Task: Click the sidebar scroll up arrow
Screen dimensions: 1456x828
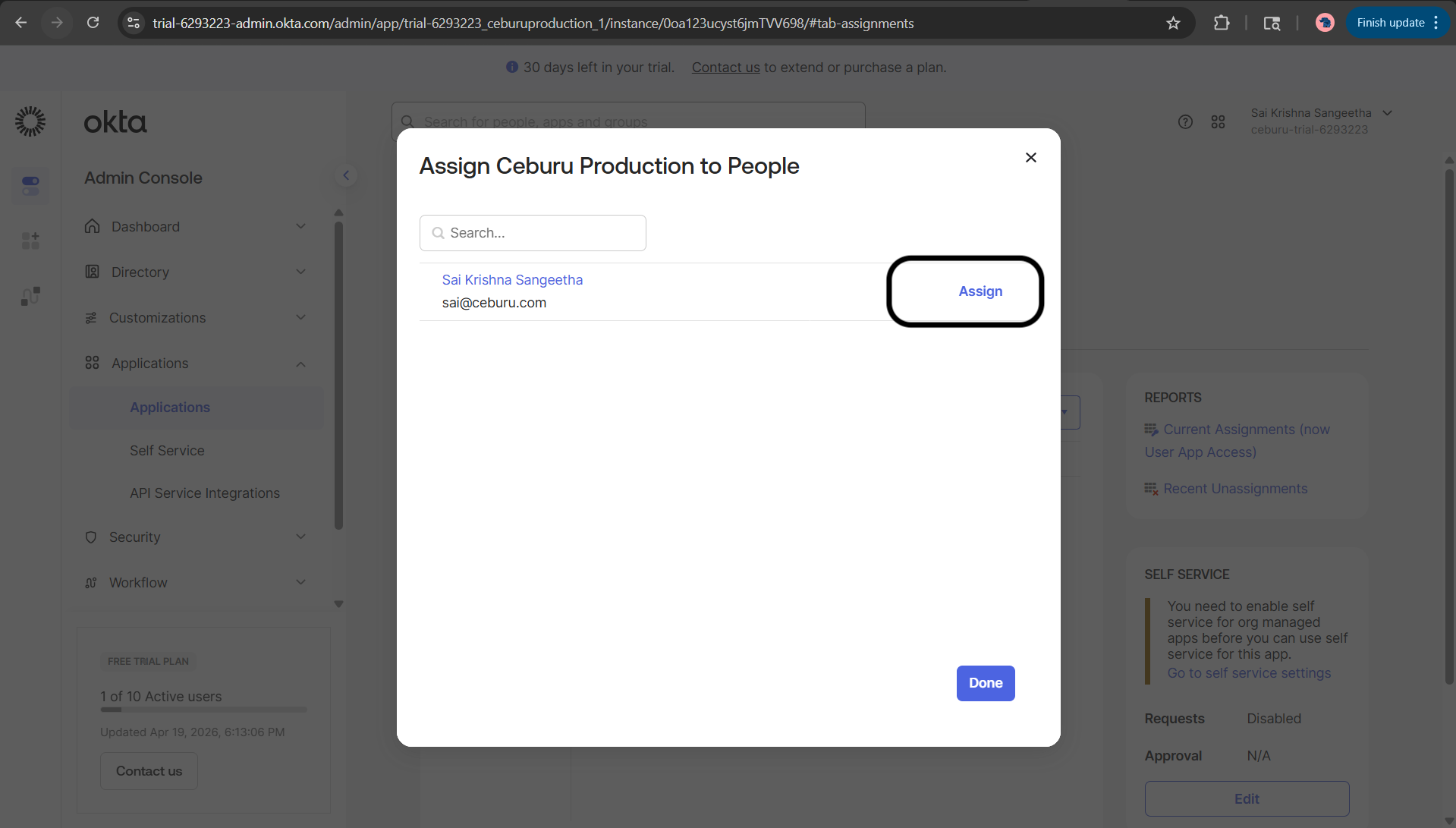Action: click(338, 213)
